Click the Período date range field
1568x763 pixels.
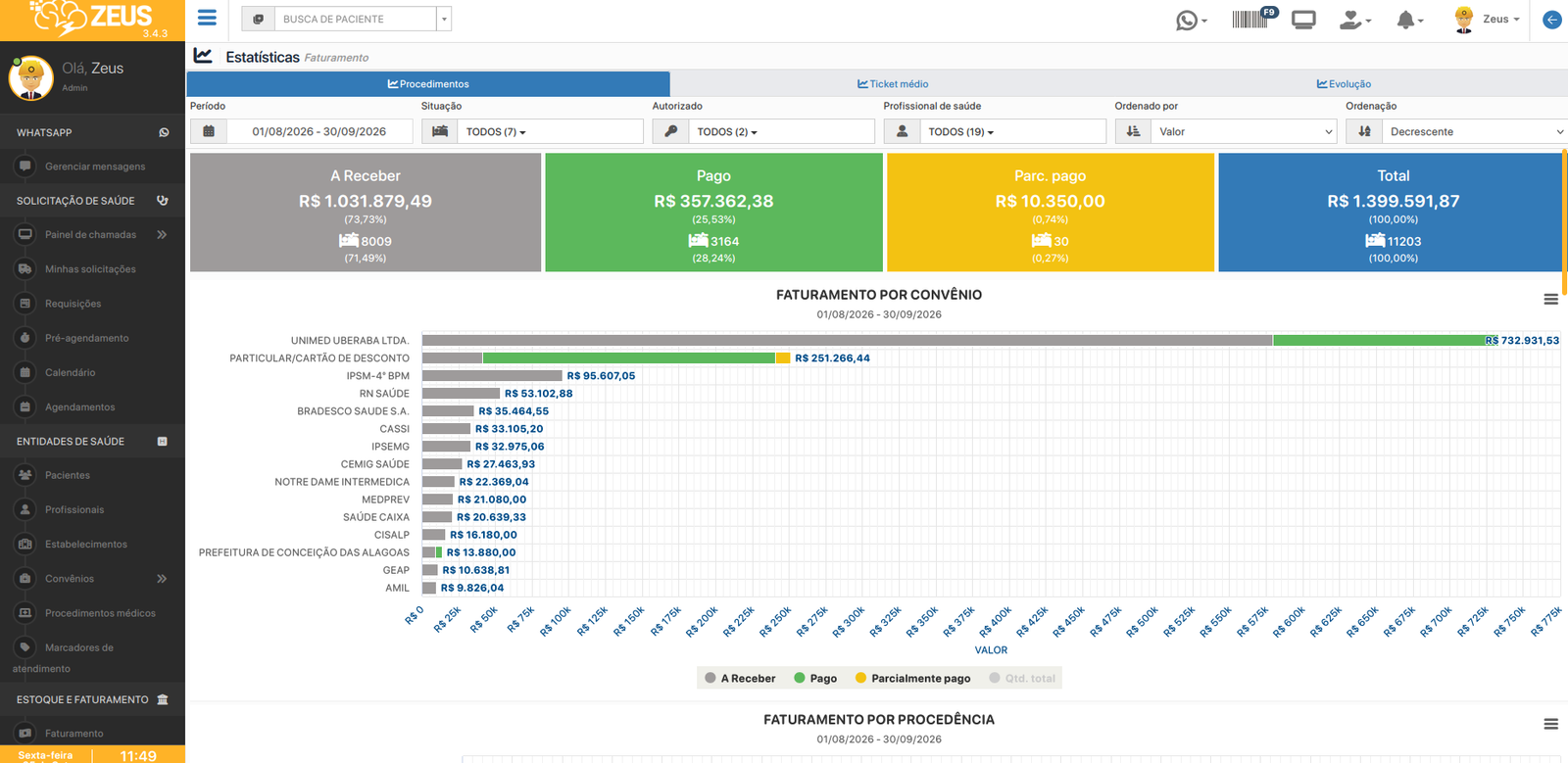tap(319, 131)
